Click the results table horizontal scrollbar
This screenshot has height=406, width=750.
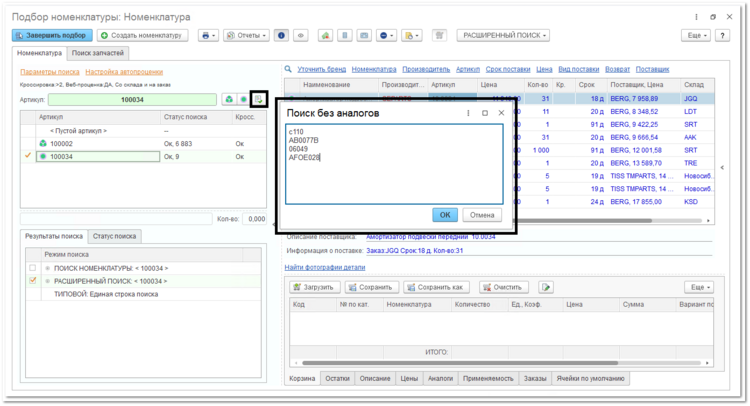pos(586,220)
